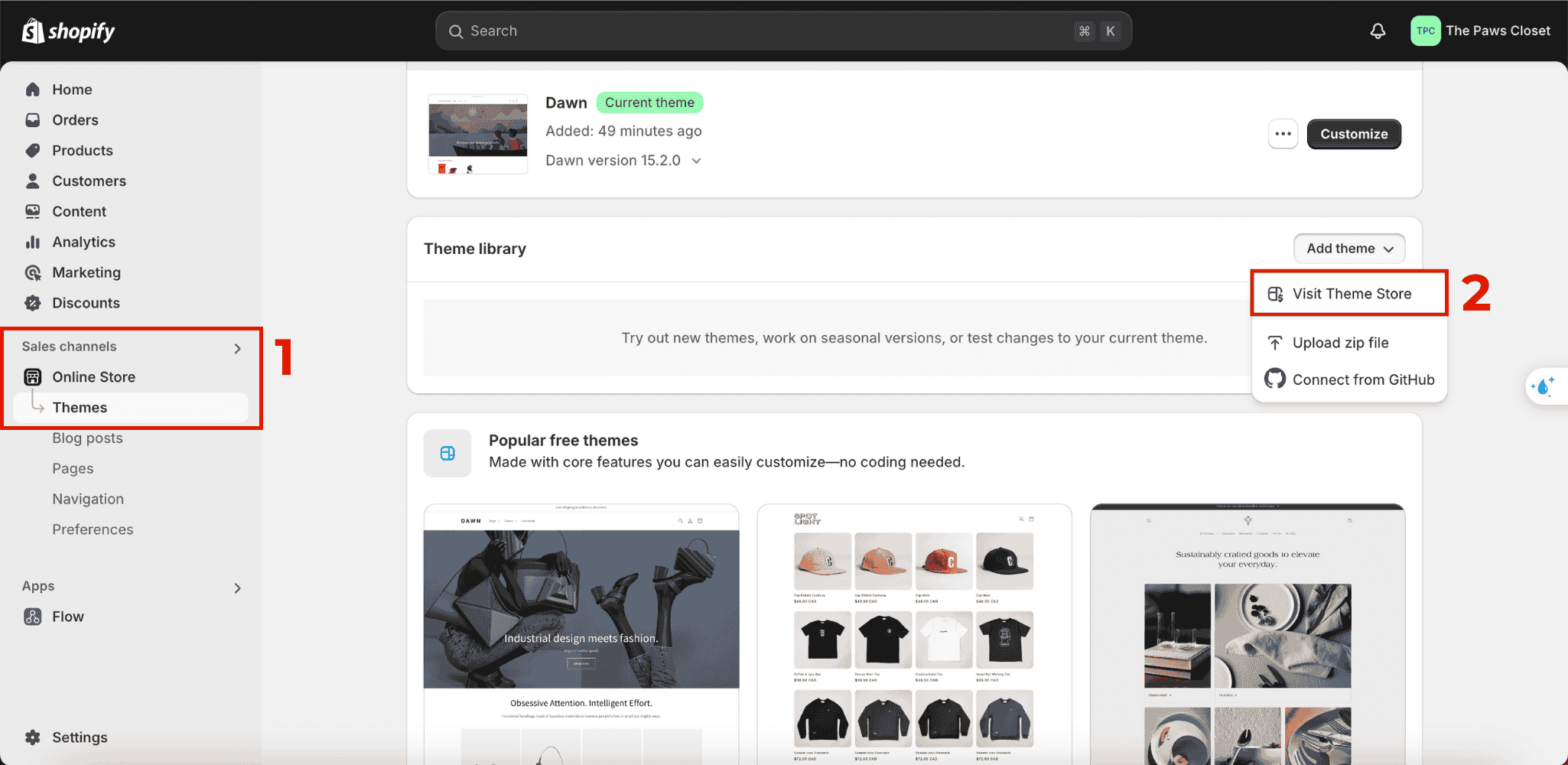
Task: Click the Products tag icon
Action: coord(33,151)
